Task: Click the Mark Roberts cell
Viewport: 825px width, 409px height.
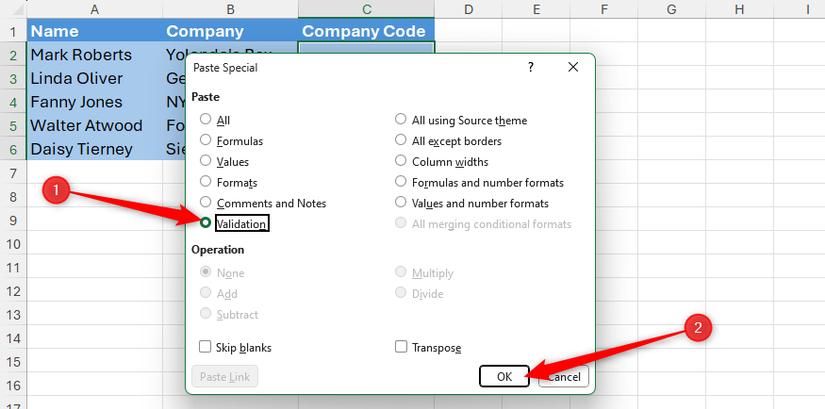Action: [95, 54]
